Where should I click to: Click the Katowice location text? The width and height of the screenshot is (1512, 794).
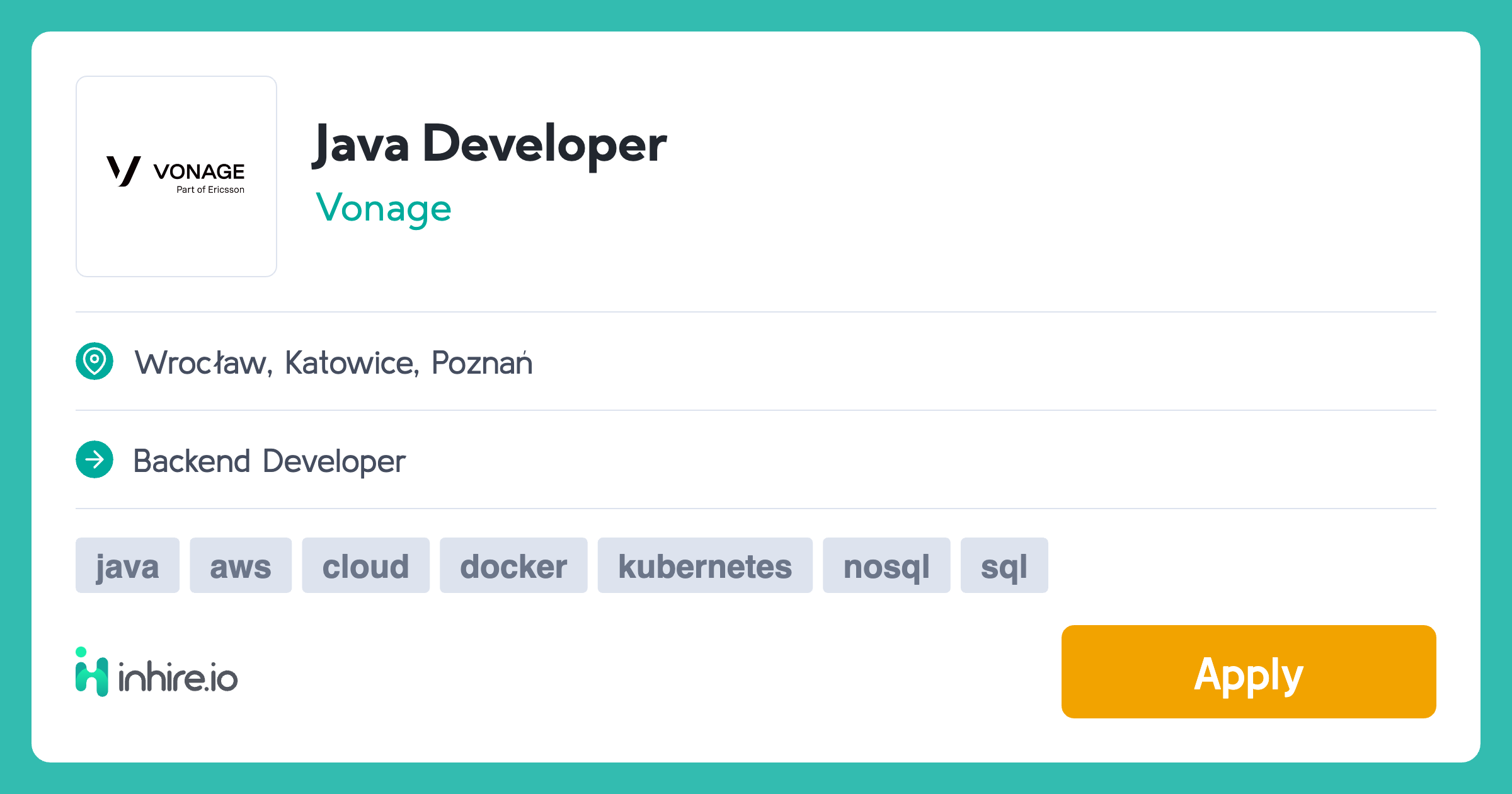click(x=349, y=363)
